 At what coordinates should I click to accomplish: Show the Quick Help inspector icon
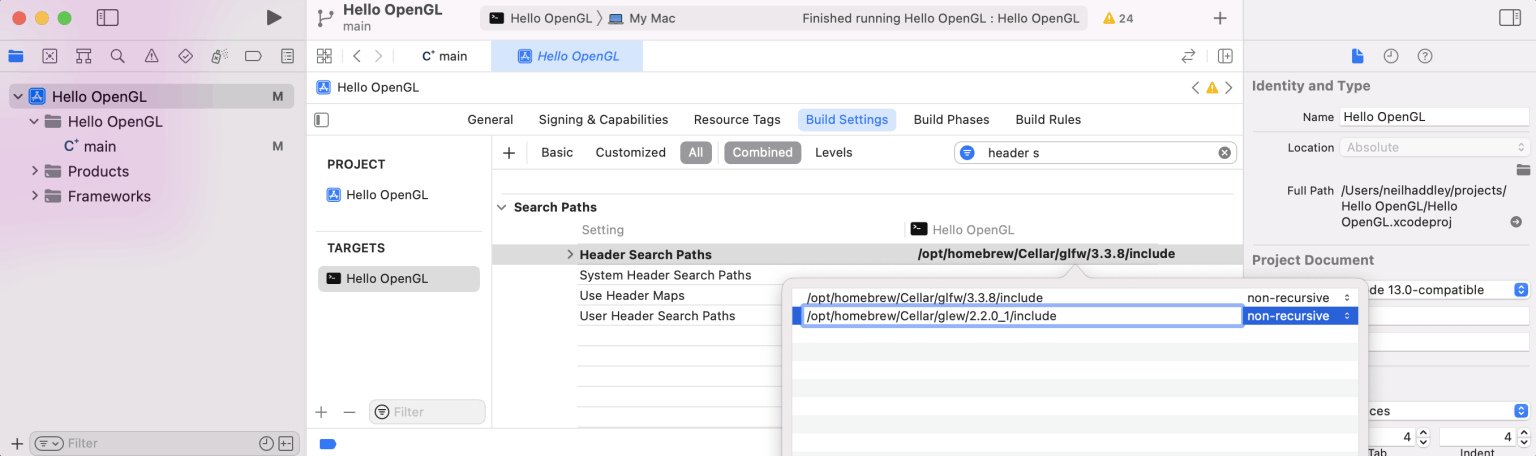1425,56
